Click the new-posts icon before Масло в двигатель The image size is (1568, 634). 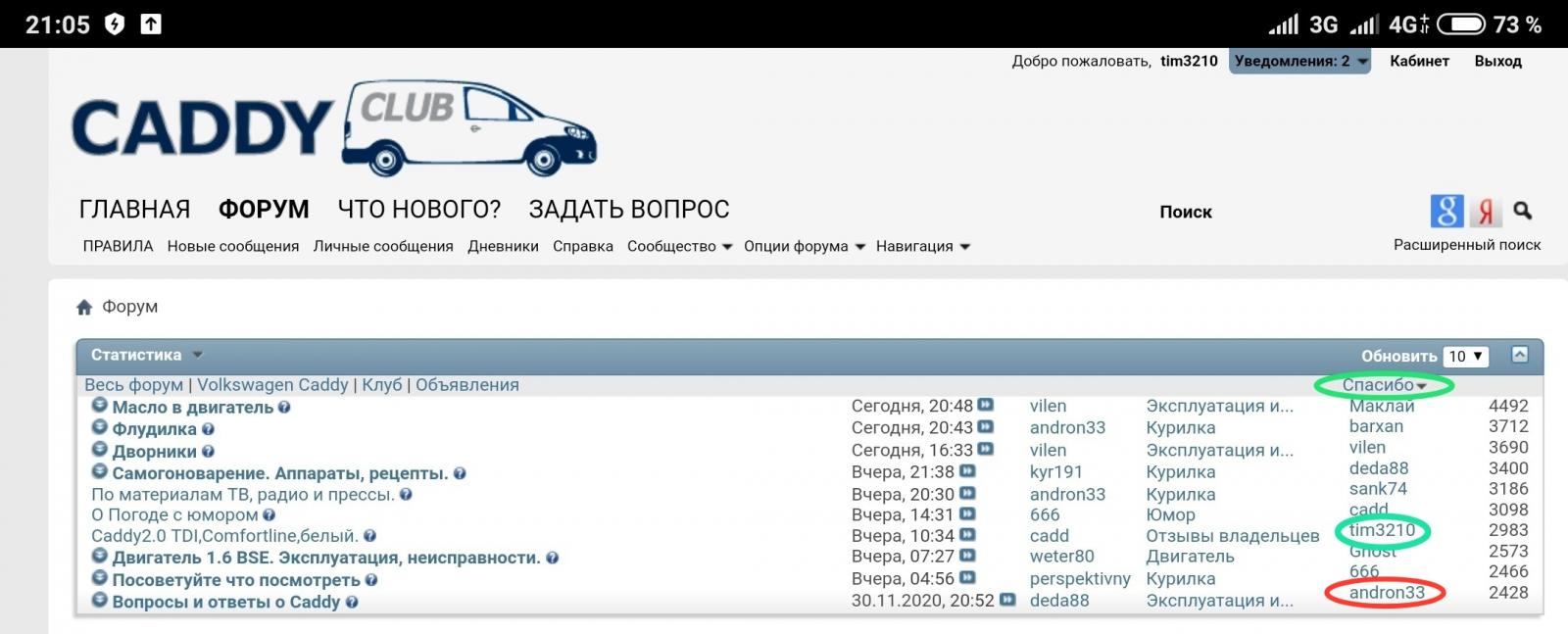[99, 405]
